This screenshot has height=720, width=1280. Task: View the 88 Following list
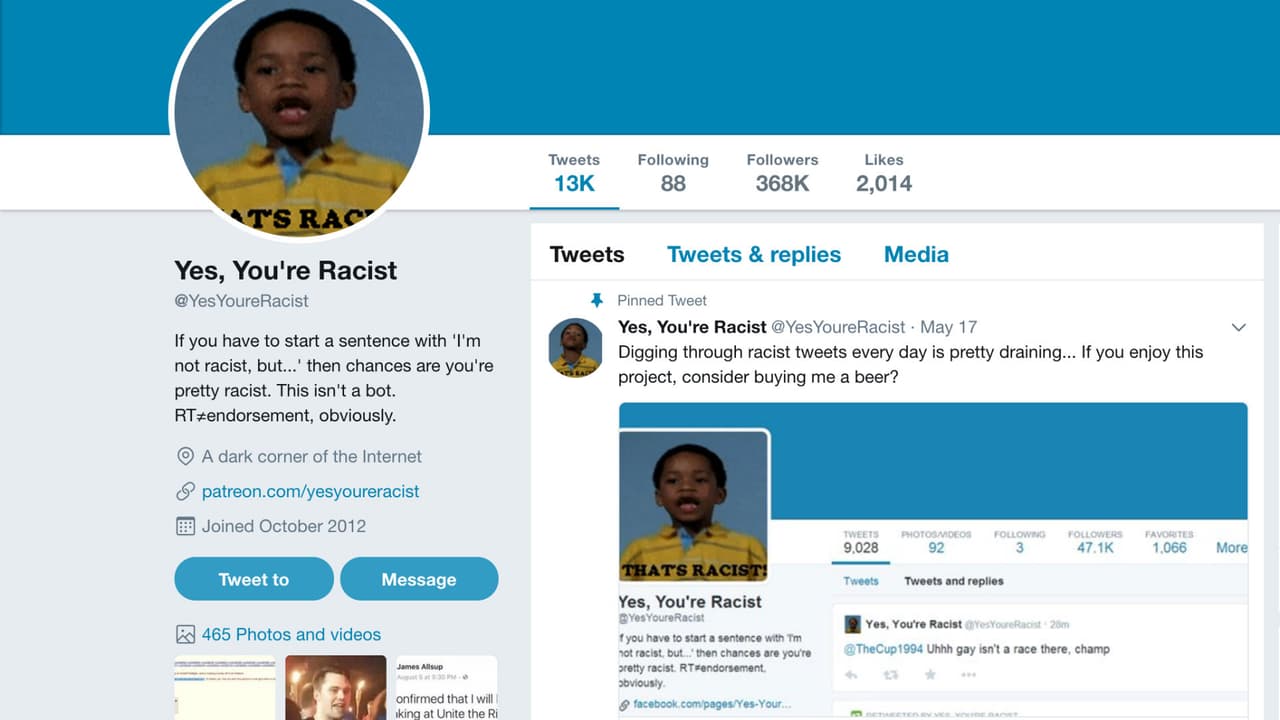[673, 173]
